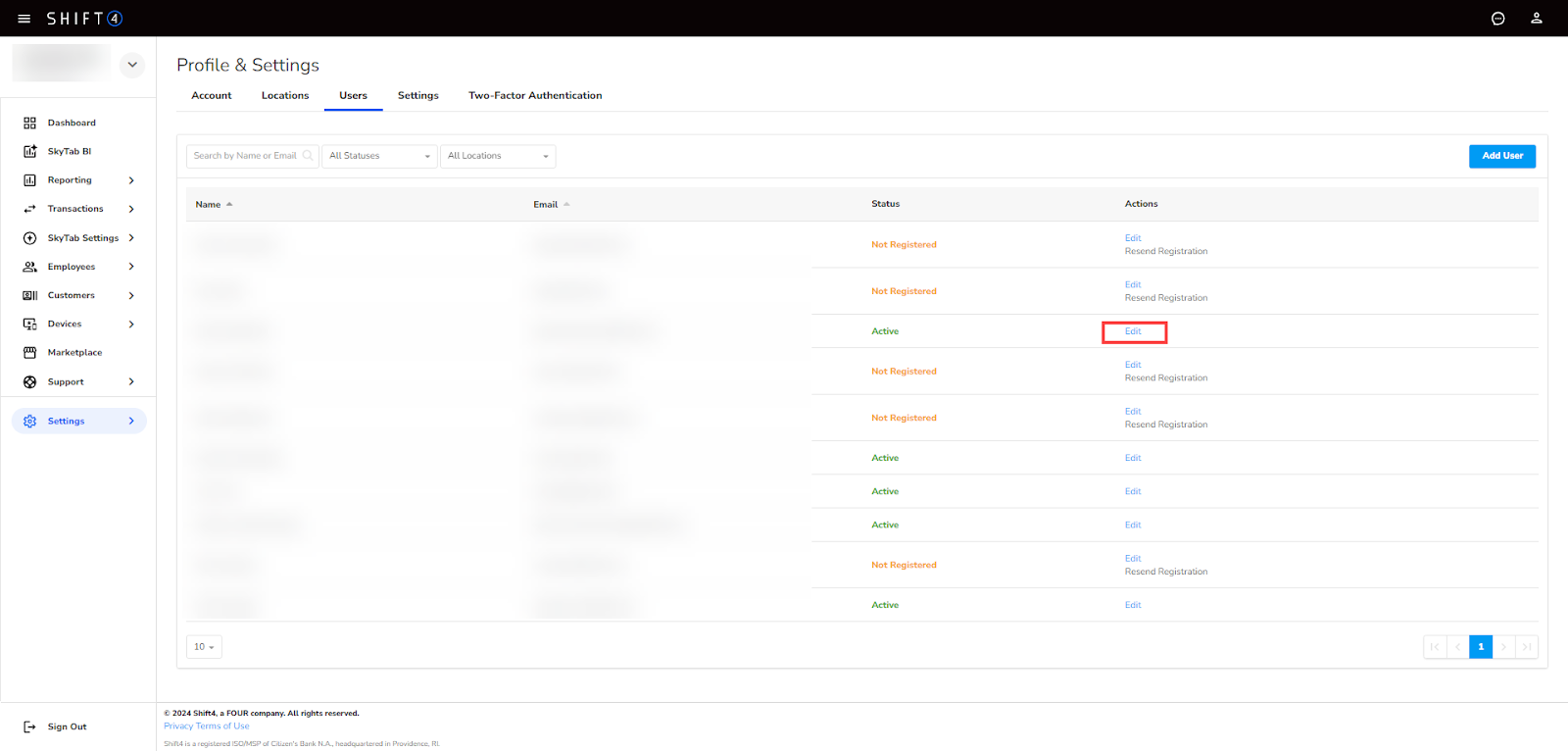
Task: Click the user profile icon
Action: click(x=1536, y=19)
